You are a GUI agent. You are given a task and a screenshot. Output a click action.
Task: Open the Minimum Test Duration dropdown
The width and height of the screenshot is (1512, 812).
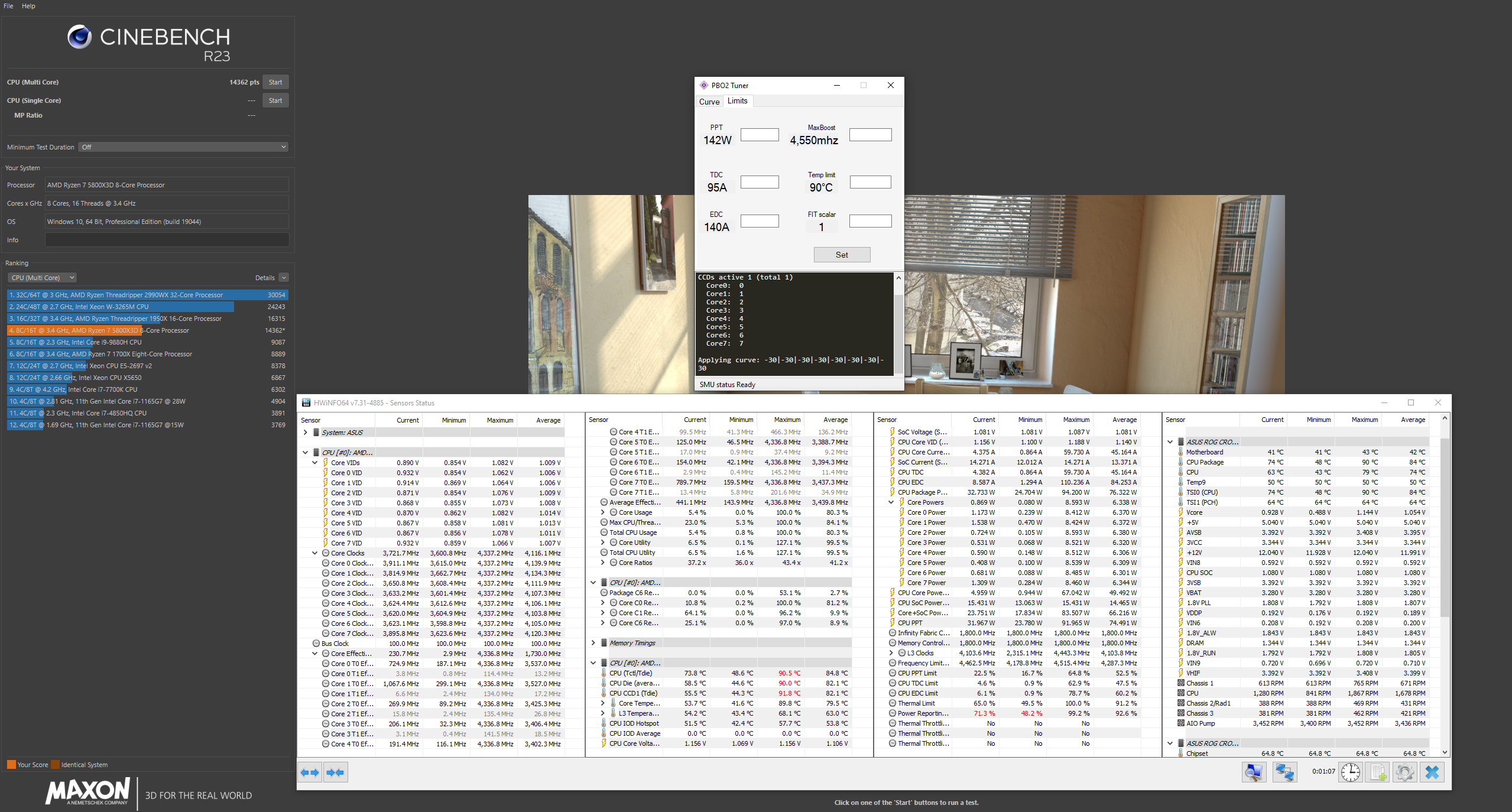pyautogui.click(x=183, y=147)
